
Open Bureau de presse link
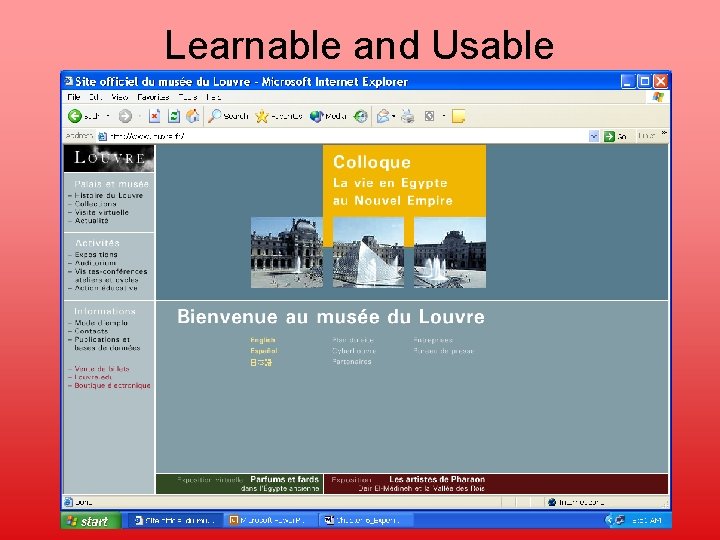click(x=443, y=351)
